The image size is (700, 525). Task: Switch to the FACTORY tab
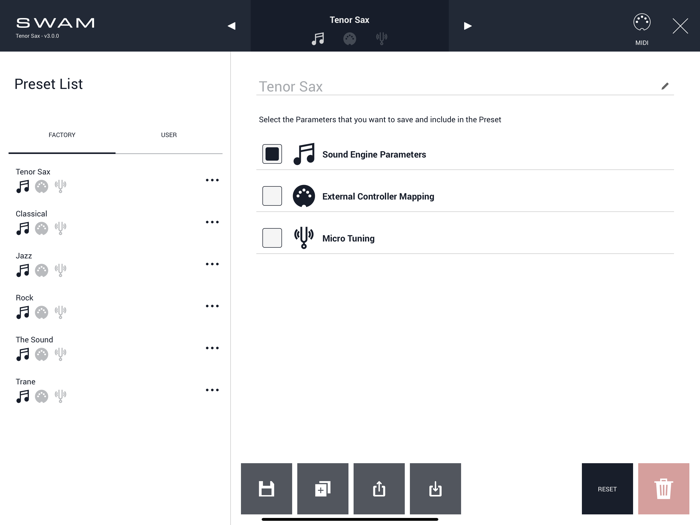coord(62,135)
